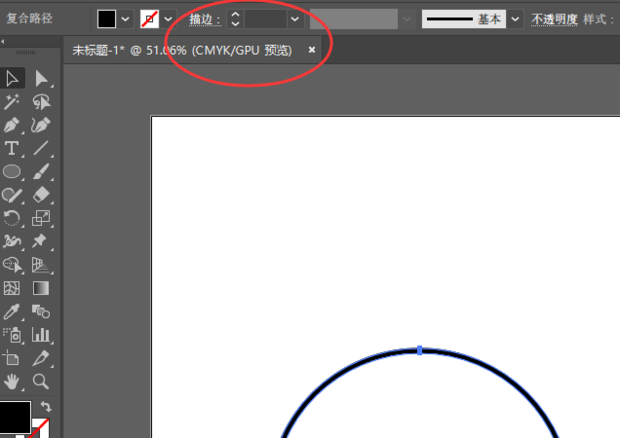Image resolution: width=620 pixels, height=438 pixels.
Task: Collapse the tools panel with arrow
Action: pos(3,41)
